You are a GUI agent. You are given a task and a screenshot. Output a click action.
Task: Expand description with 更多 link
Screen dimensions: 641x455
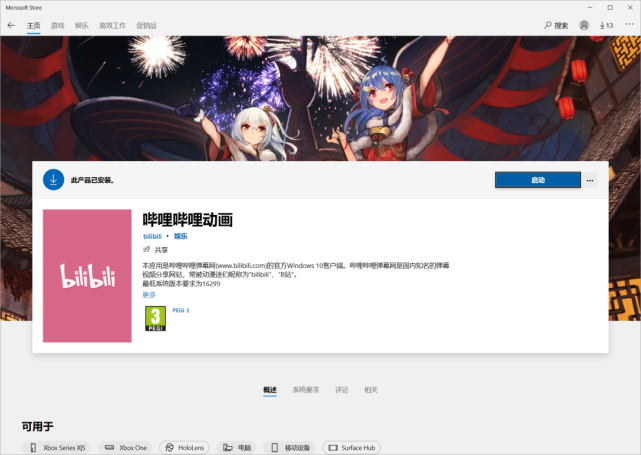tap(149, 295)
